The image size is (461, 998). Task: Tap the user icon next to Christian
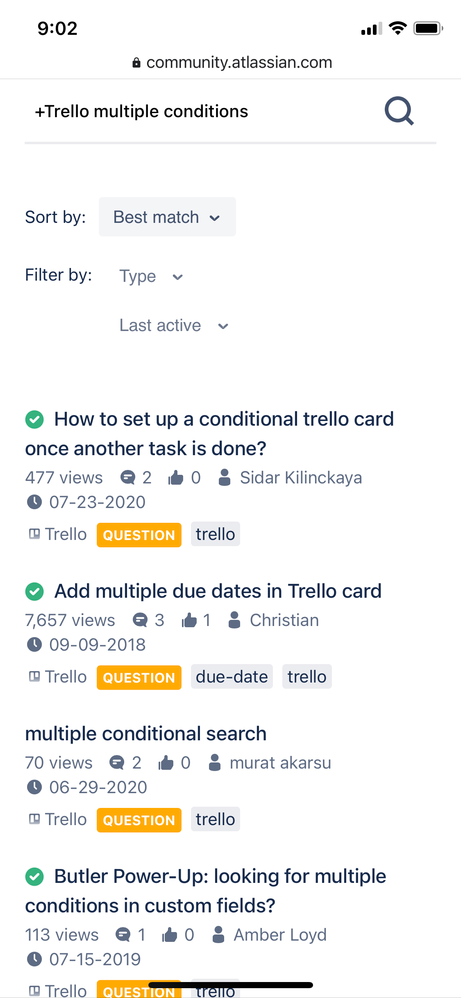pos(234,620)
